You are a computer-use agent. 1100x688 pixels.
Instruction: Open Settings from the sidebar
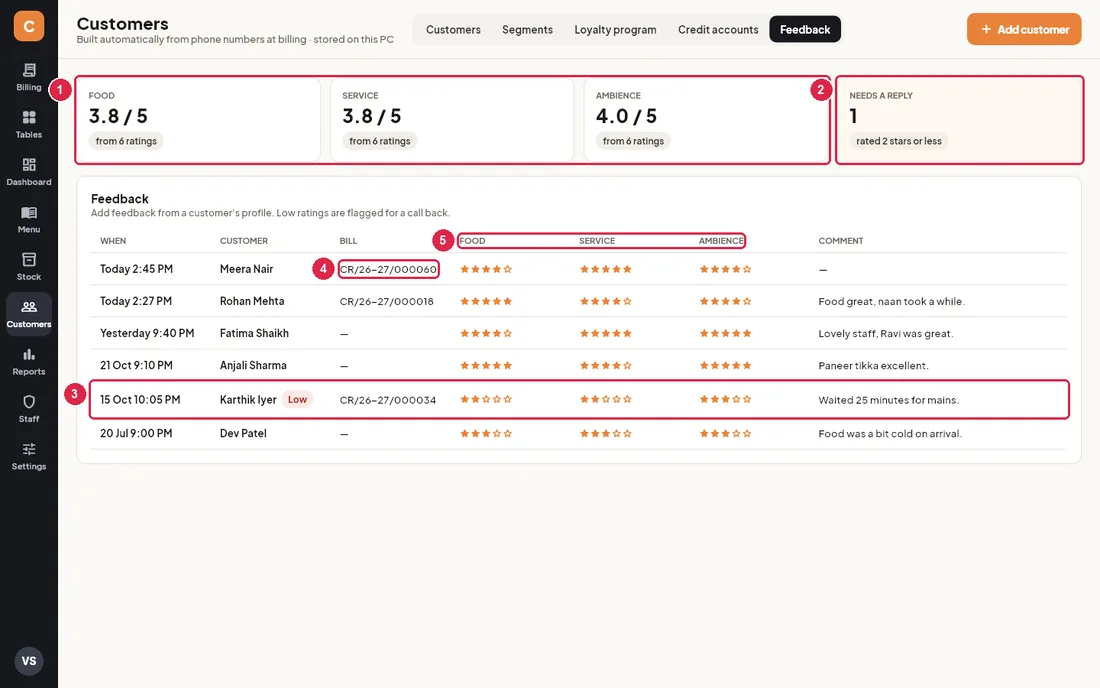click(x=29, y=457)
